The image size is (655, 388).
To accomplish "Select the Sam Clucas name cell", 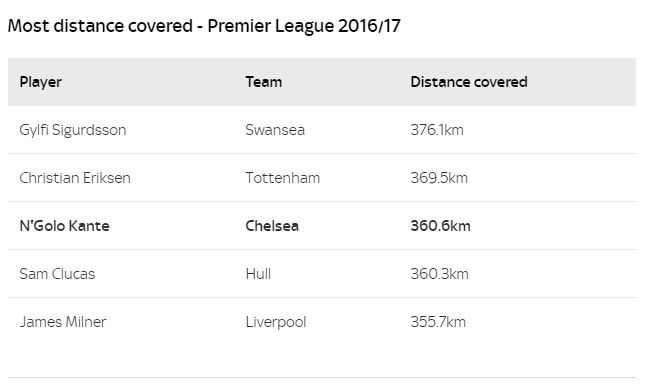I will (57, 274).
